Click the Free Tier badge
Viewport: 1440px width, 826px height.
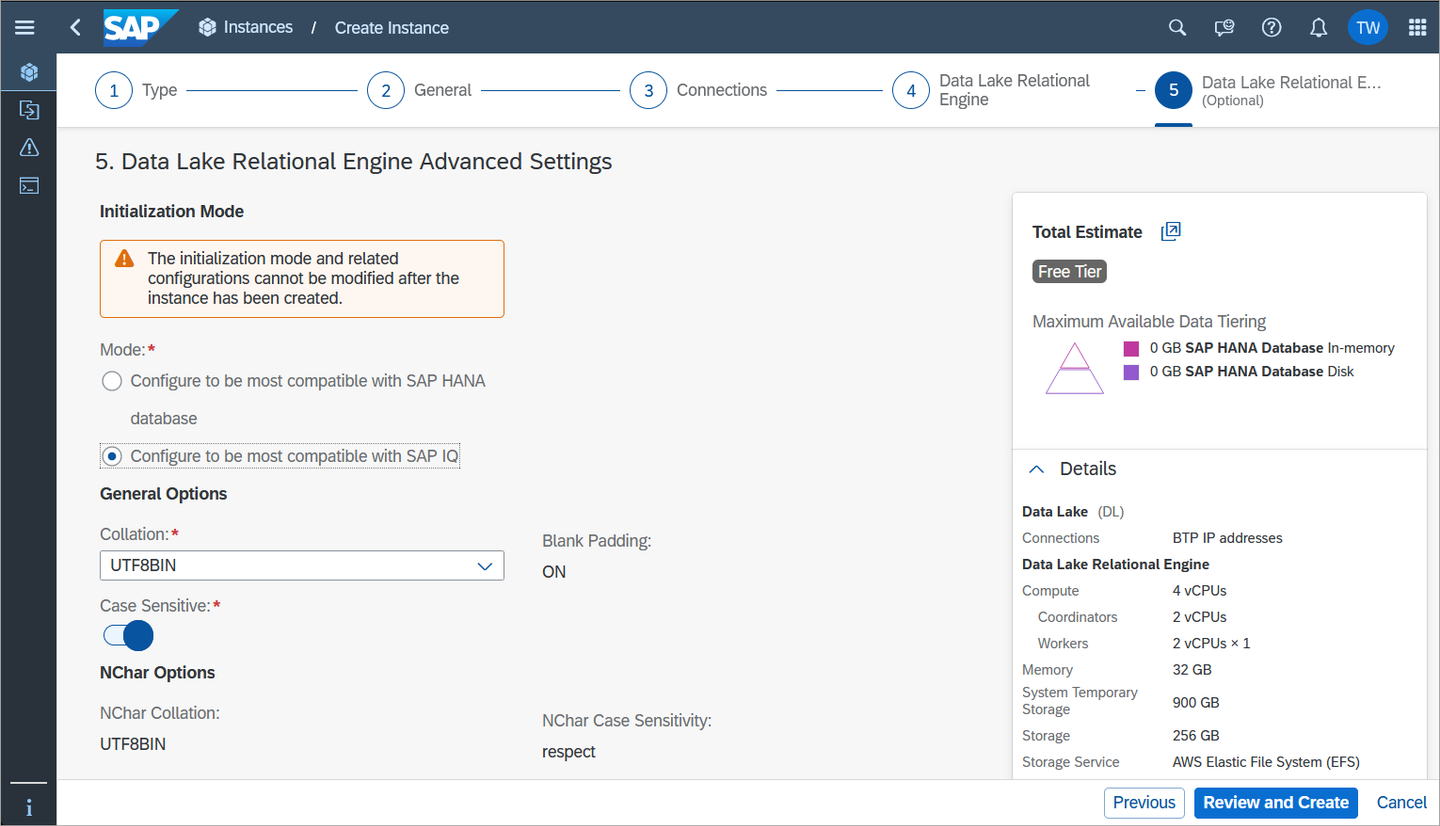point(1069,272)
